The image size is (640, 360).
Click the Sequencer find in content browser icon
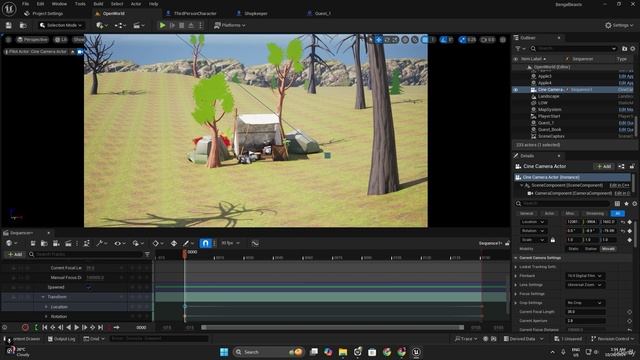pyautogui.click(x=44, y=243)
